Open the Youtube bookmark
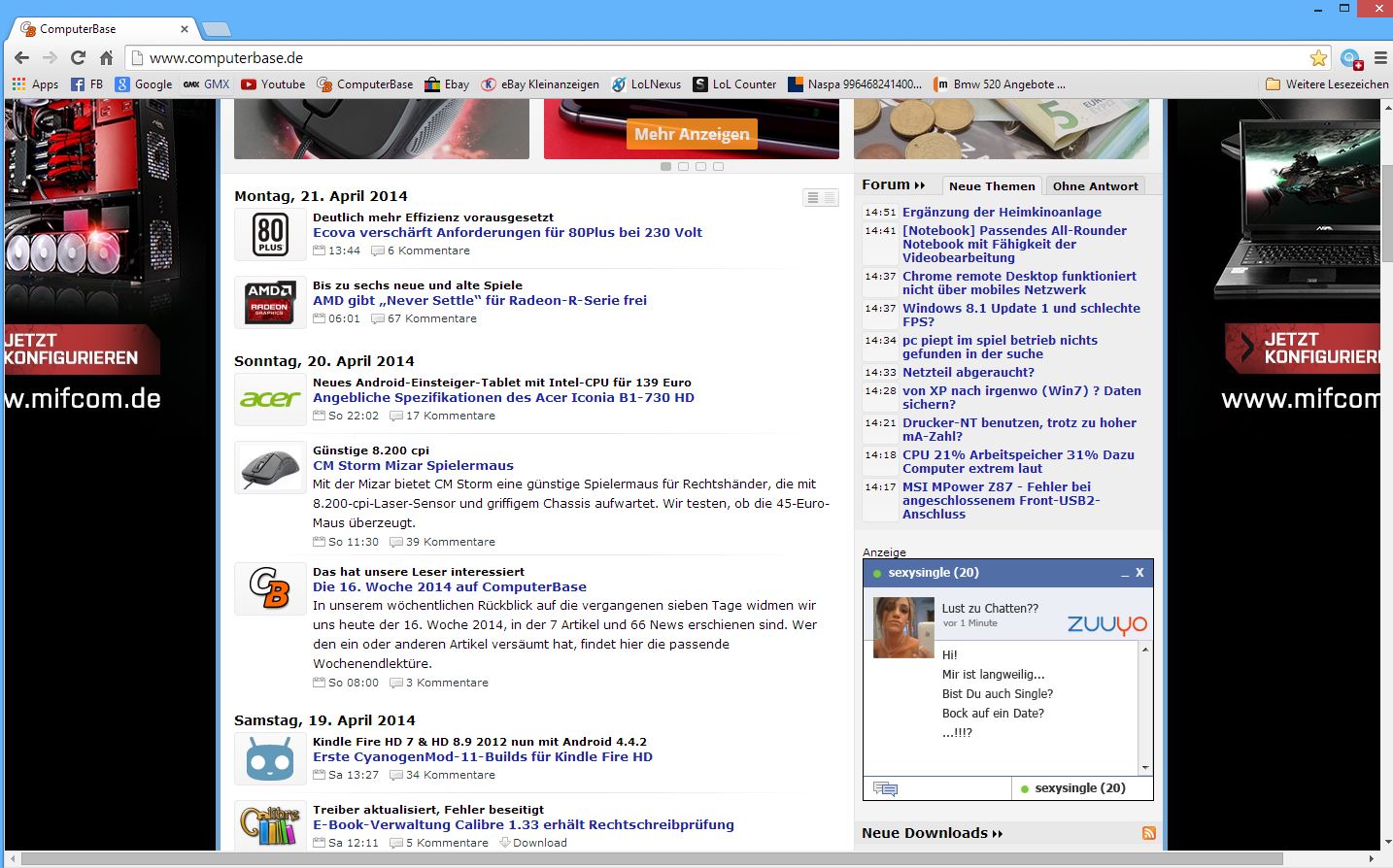 pyautogui.click(x=273, y=84)
